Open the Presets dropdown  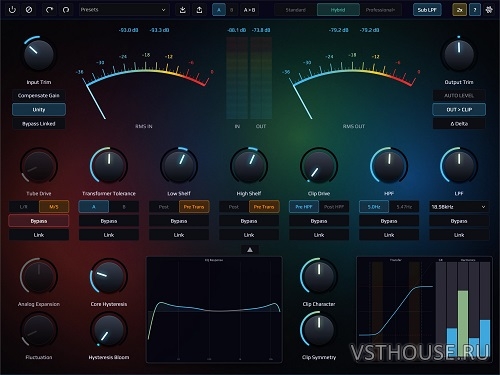coord(123,10)
